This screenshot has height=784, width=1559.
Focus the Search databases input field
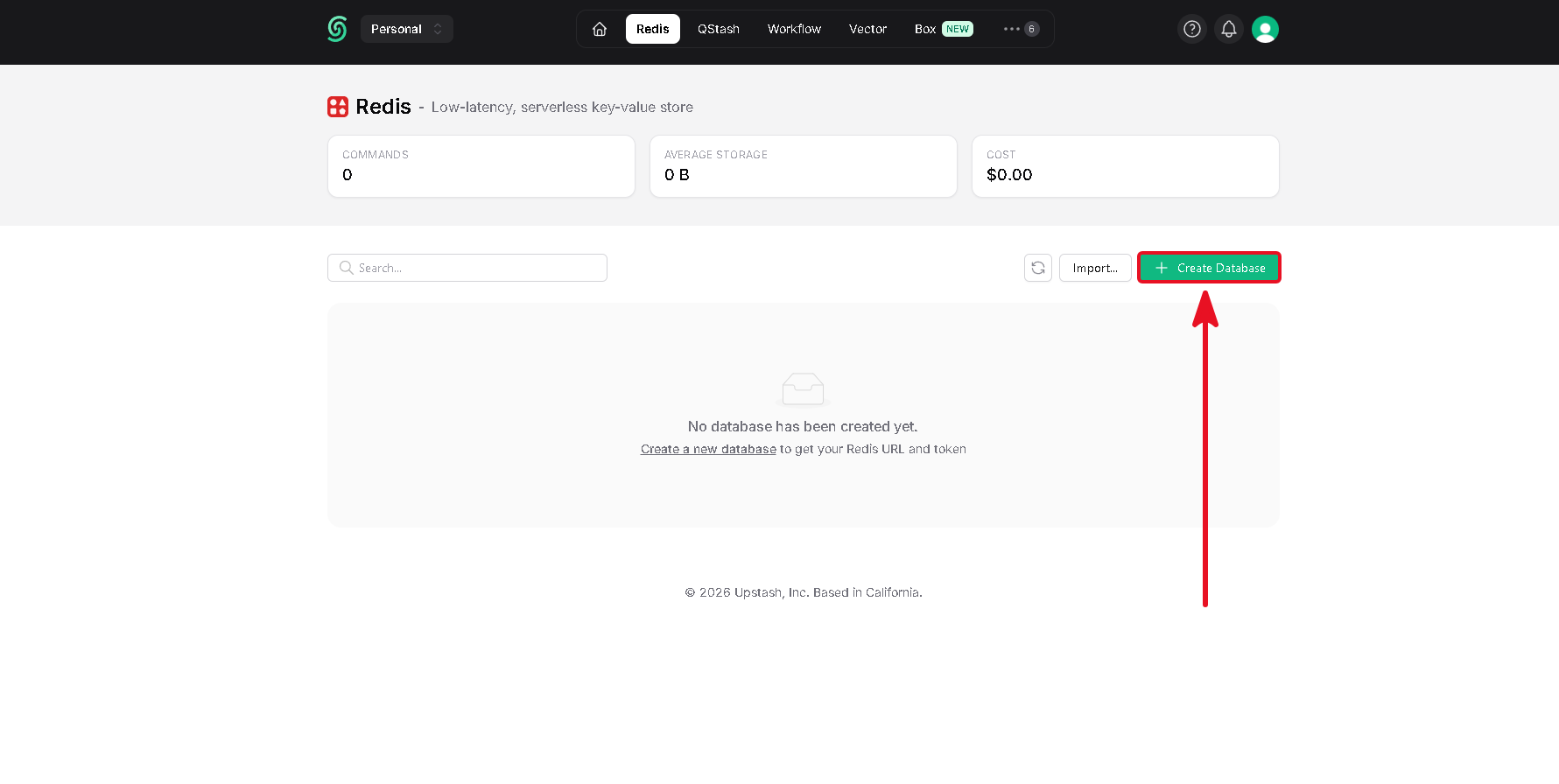(467, 268)
